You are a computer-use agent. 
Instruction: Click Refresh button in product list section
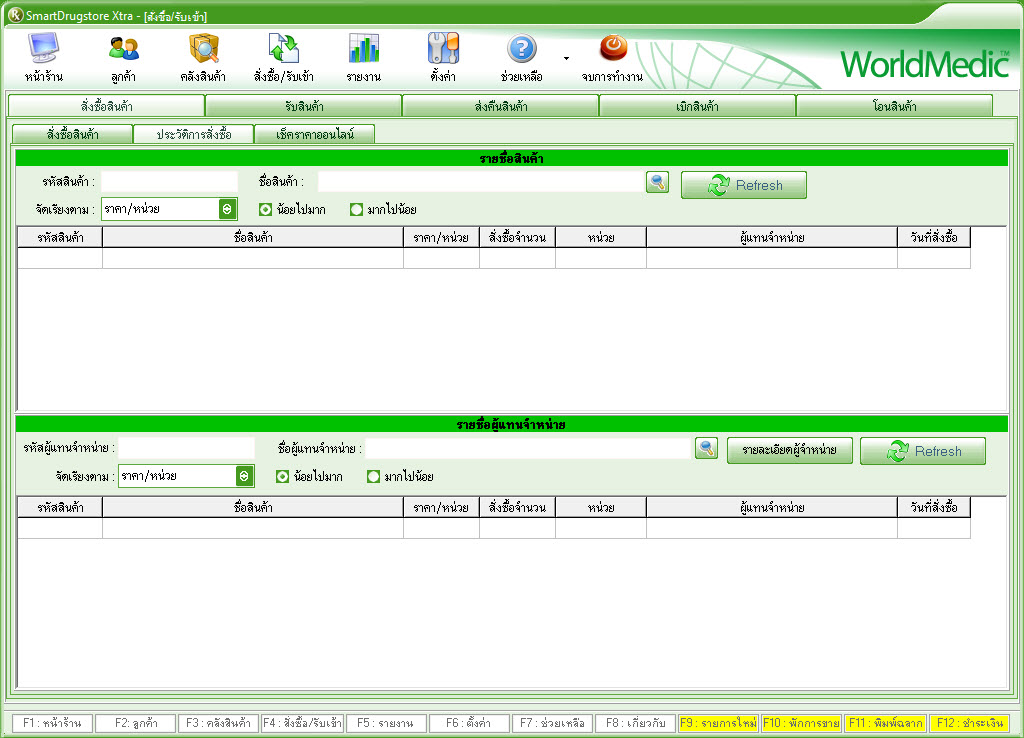[743, 185]
